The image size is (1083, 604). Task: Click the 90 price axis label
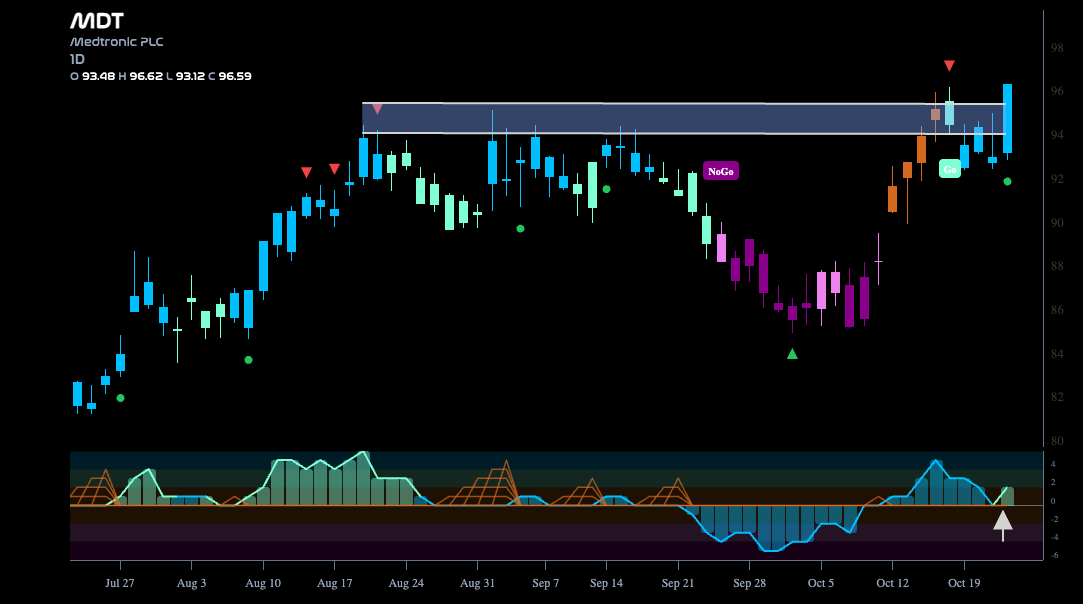1057,223
